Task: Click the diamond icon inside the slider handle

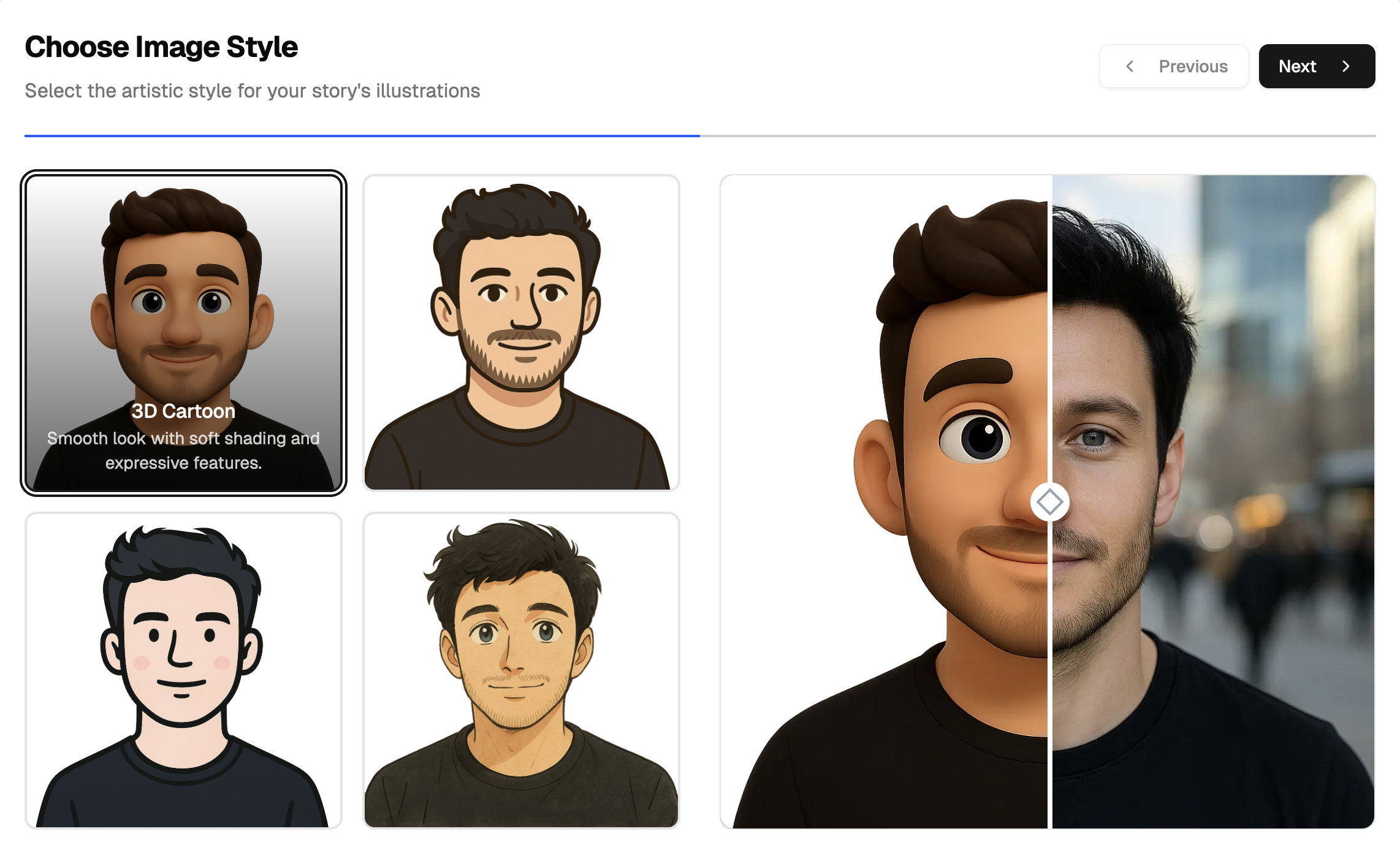Action: (x=1049, y=502)
